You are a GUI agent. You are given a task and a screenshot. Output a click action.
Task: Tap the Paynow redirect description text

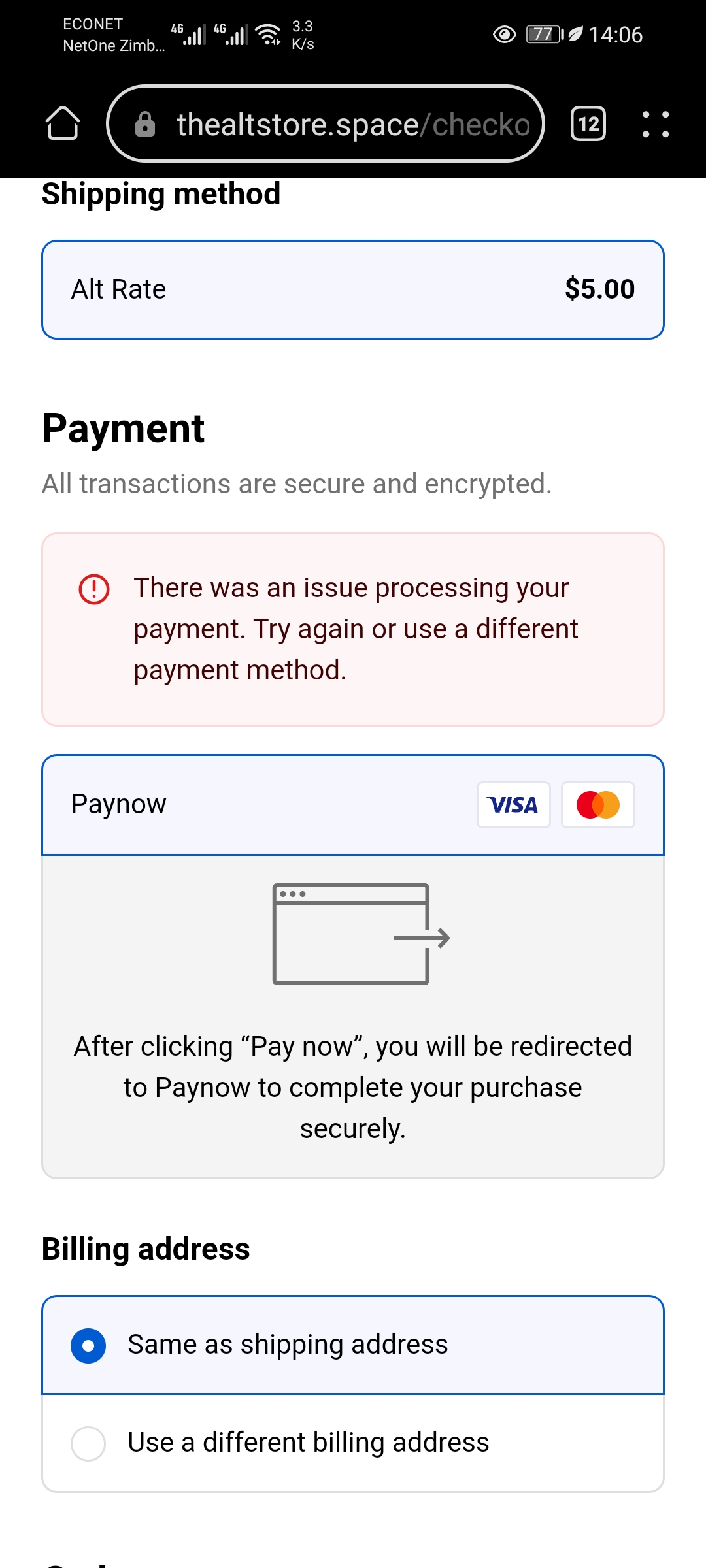[x=353, y=1087]
